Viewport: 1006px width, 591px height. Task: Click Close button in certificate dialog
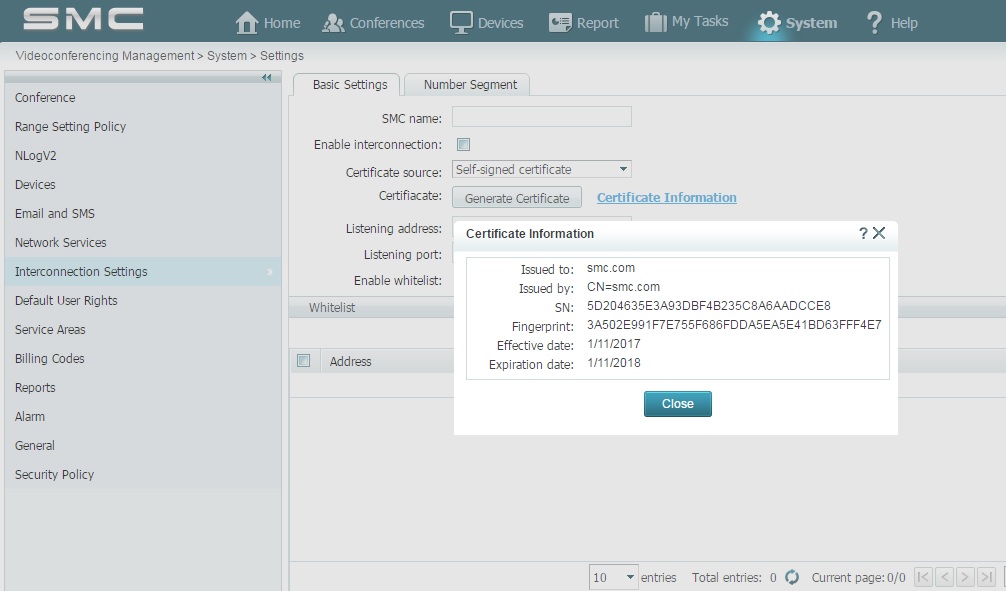click(x=678, y=404)
